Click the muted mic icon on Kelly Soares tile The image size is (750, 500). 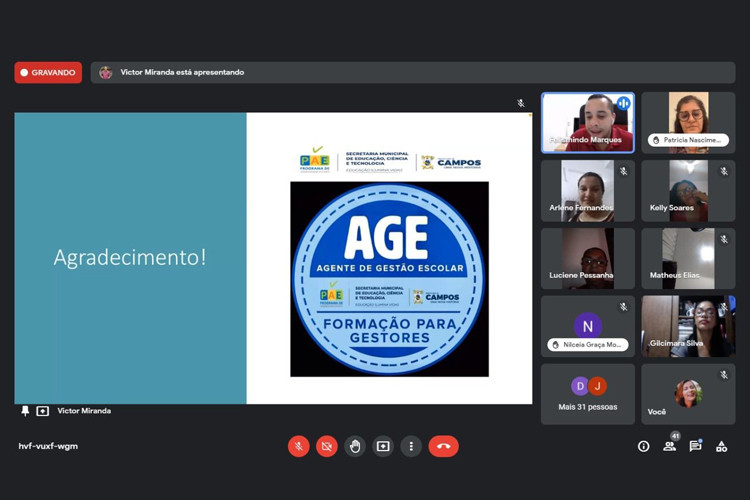coord(724,171)
